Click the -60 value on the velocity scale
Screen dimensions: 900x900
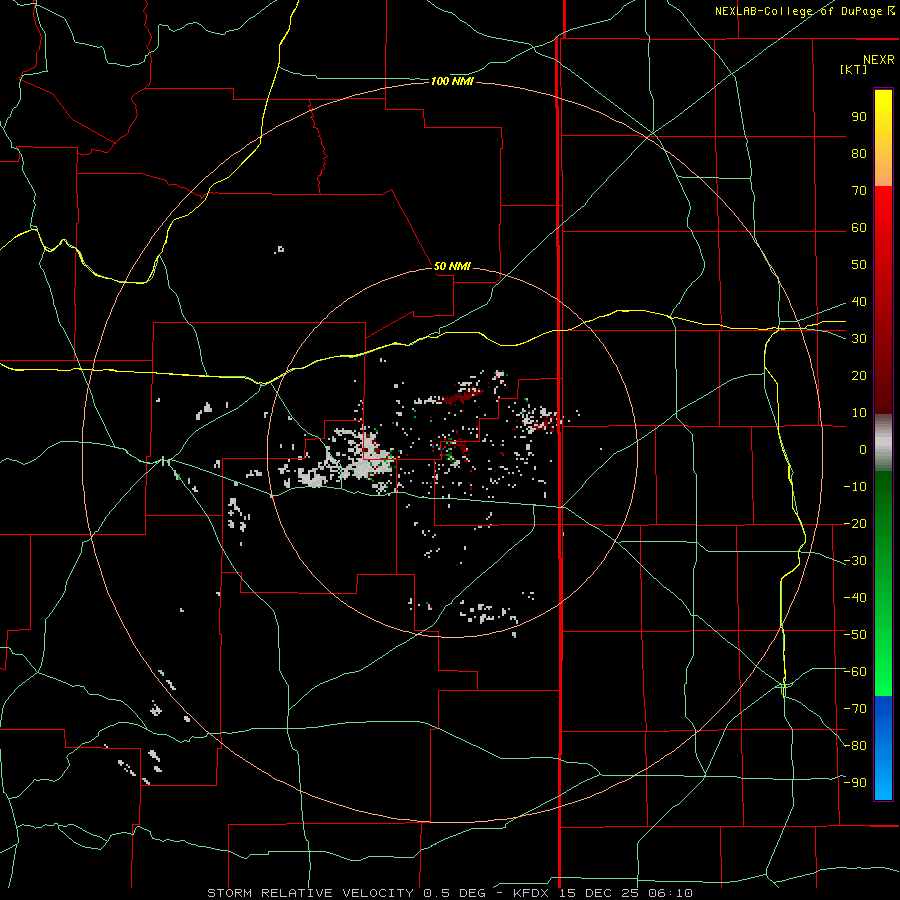point(855,672)
